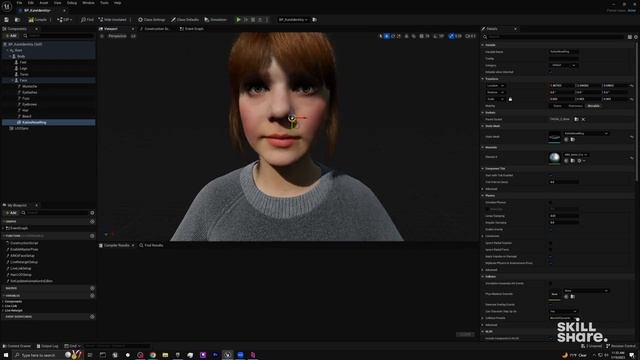Open the Window menu
Viewport: 640px width, 360px height.
click(x=88, y=3)
